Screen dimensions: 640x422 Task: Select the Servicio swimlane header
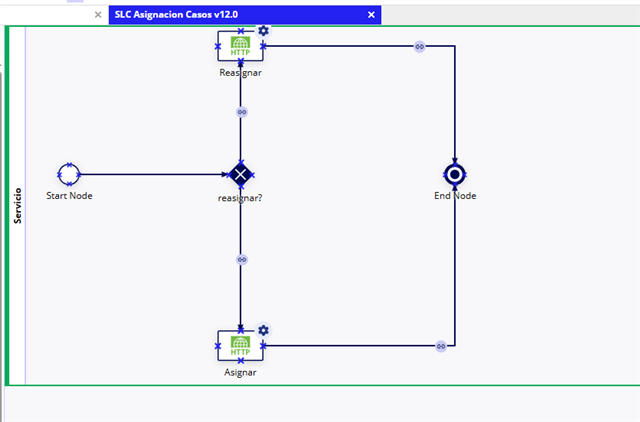(x=17, y=206)
